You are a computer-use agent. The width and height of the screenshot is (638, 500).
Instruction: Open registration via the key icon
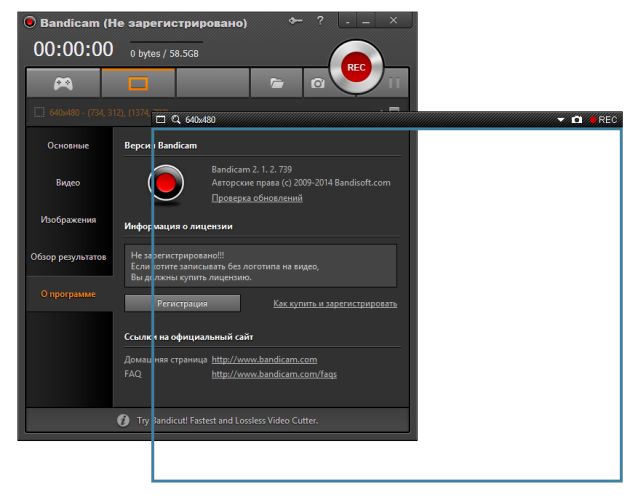click(295, 20)
